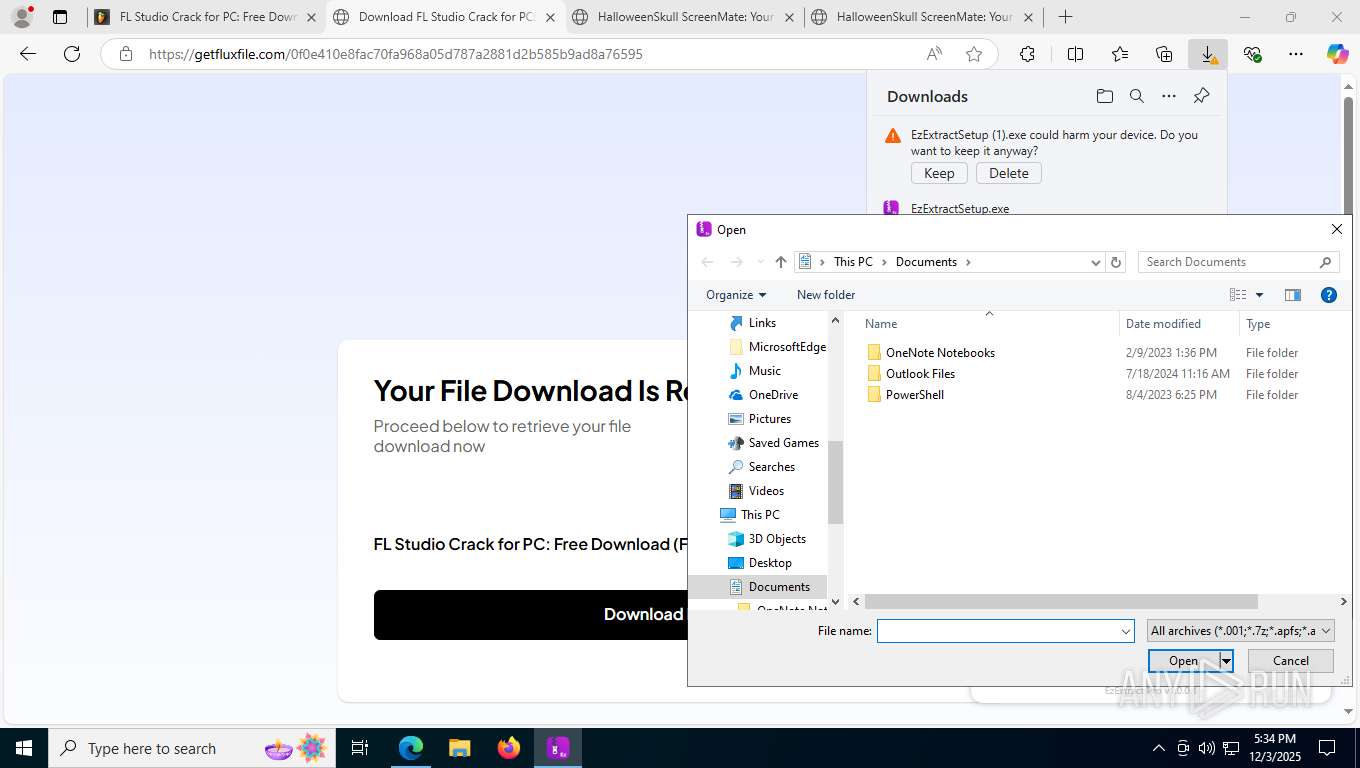
Task: Click the black Download button on page
Action: pyautogui.click(x=531, y=615)
